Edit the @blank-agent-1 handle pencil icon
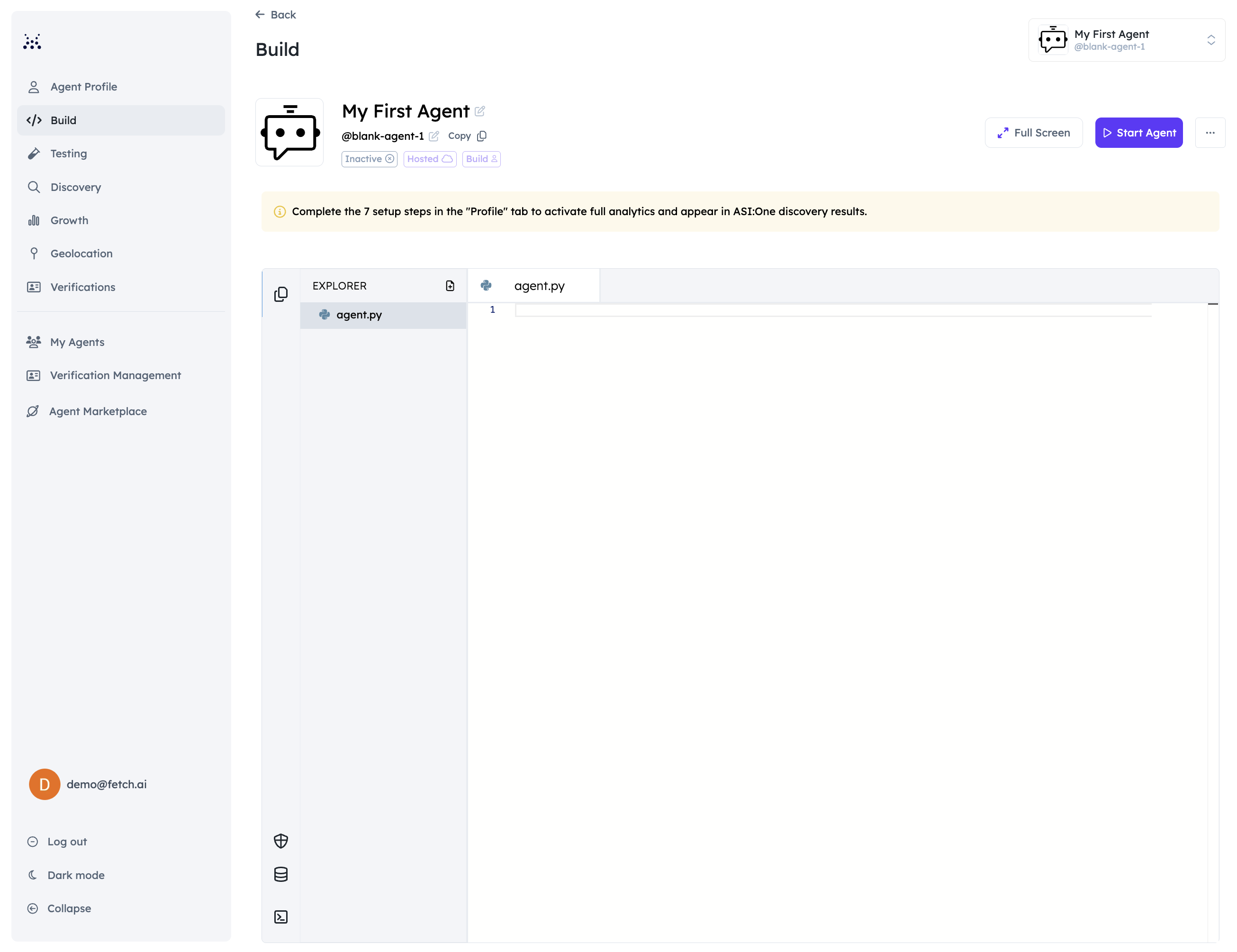This screenshot has width=1237, height=952. [x=434, y=136]
